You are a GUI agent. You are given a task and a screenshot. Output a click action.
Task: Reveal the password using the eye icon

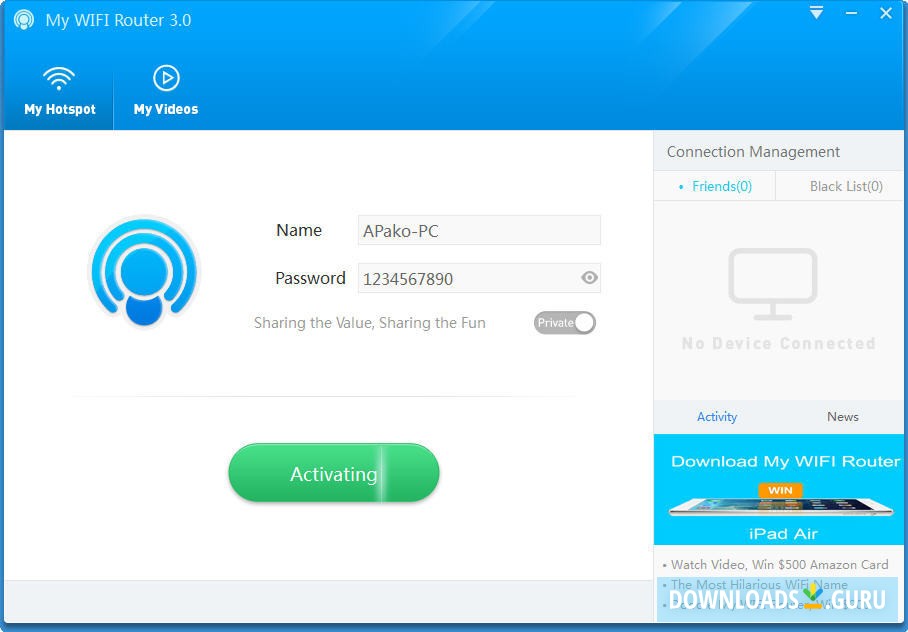click(588, 278)
